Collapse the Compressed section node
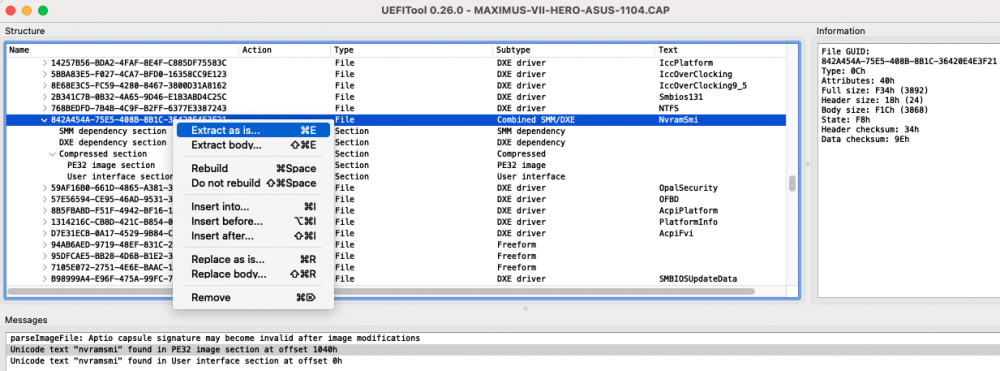This screenshot has width=1000, height=371. [52, 154]
